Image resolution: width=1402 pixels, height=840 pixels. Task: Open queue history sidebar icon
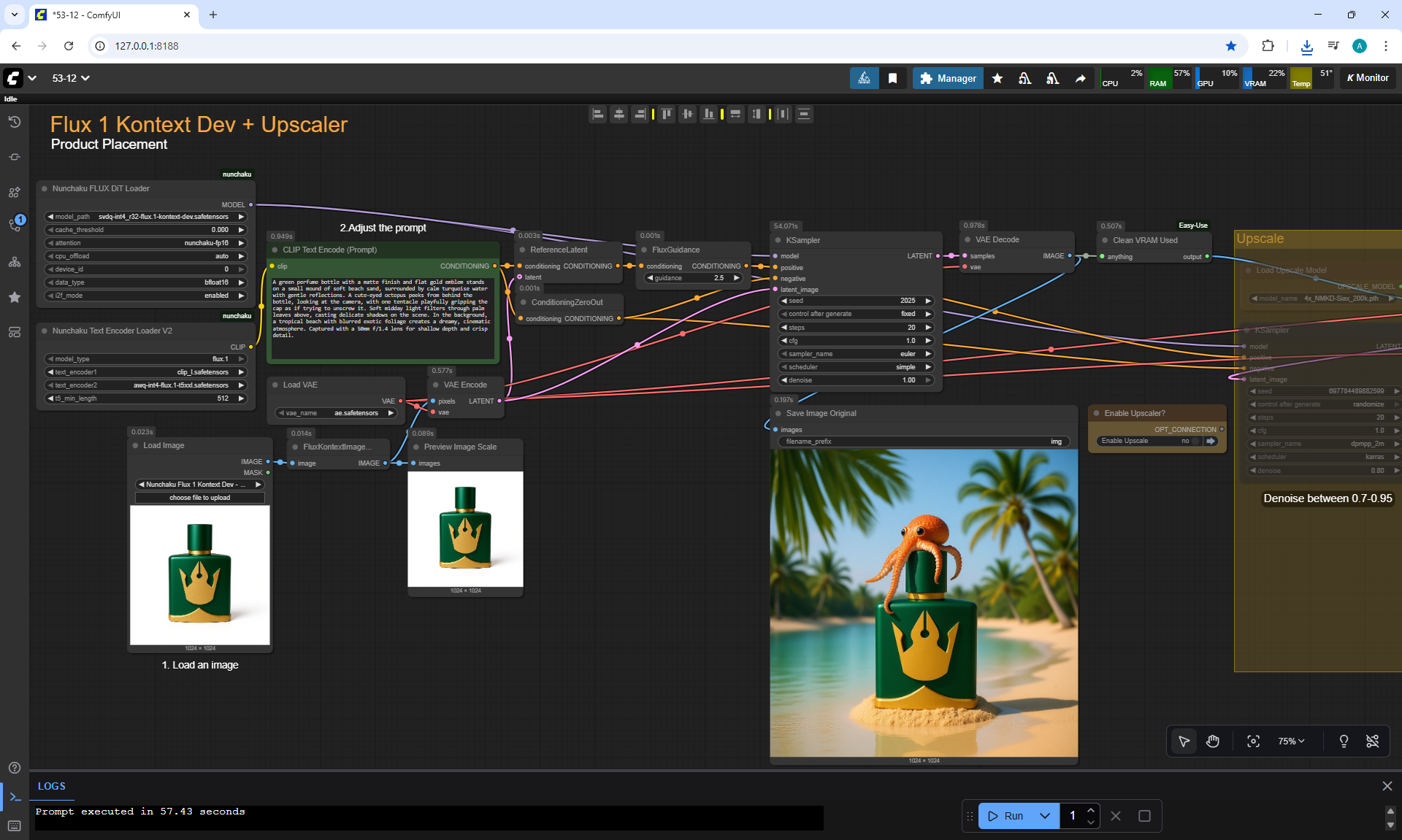[15, 122]
